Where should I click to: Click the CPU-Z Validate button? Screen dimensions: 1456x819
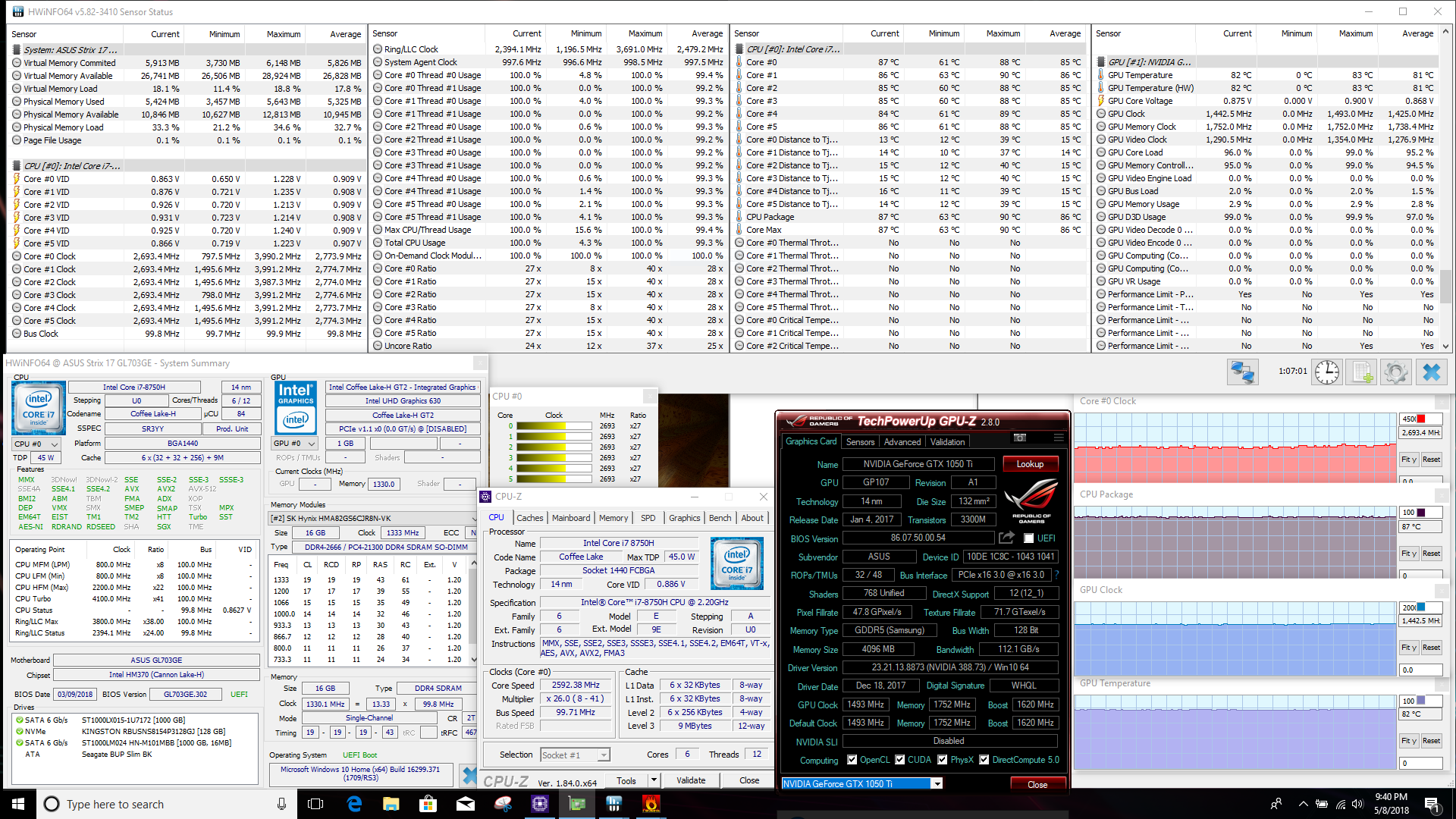point(690,780)
